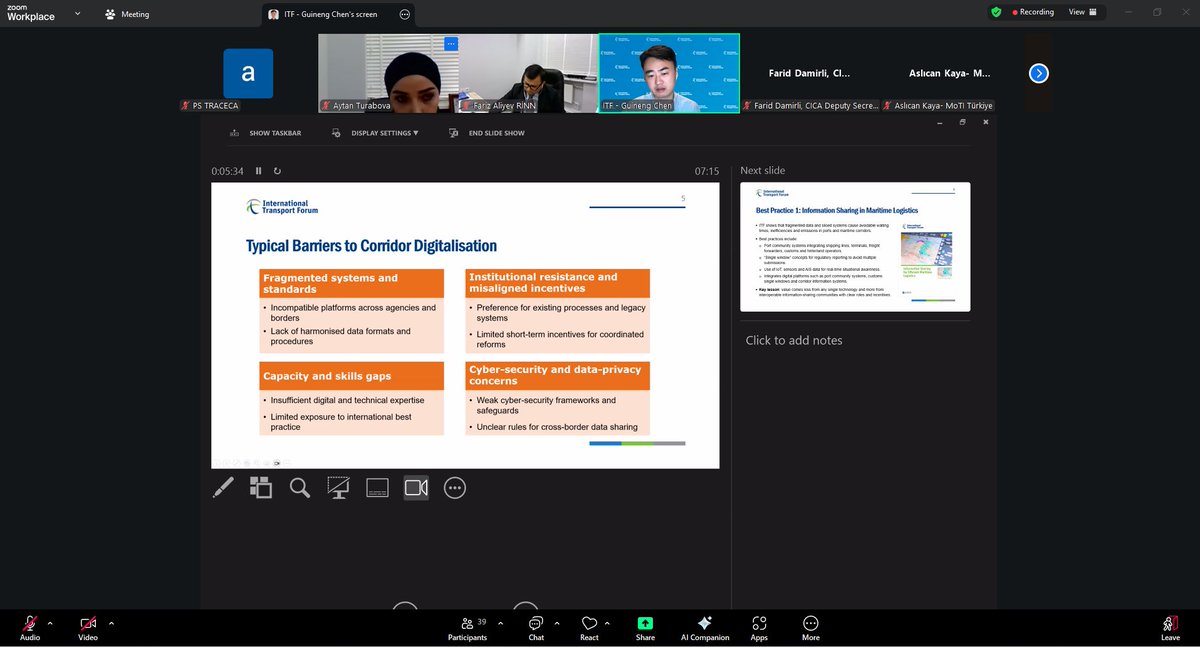
Task: Click the current slide preview
Action: pyautogui.click(x=465, y=325)
